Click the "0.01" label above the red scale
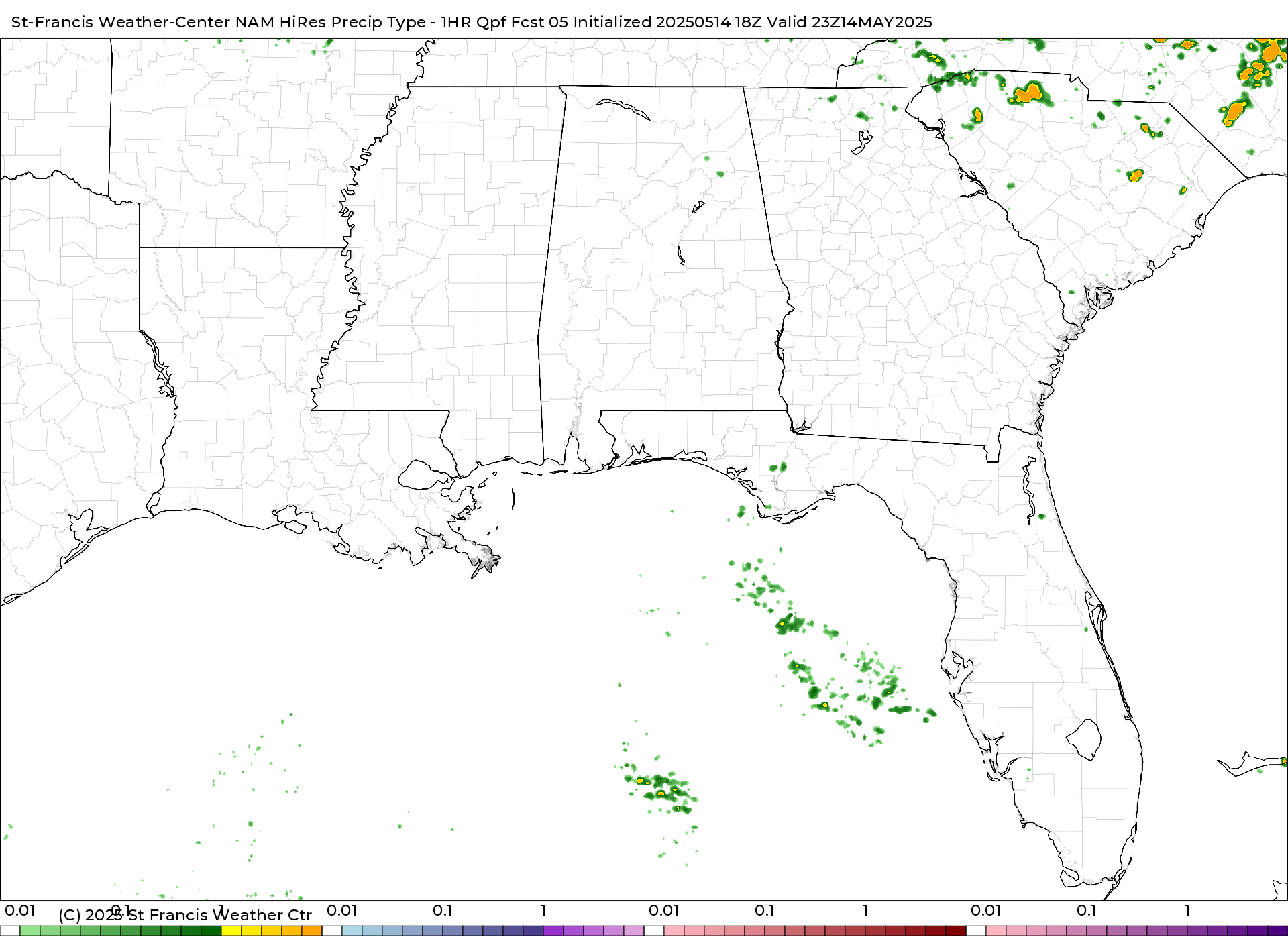 coord(664,911)
